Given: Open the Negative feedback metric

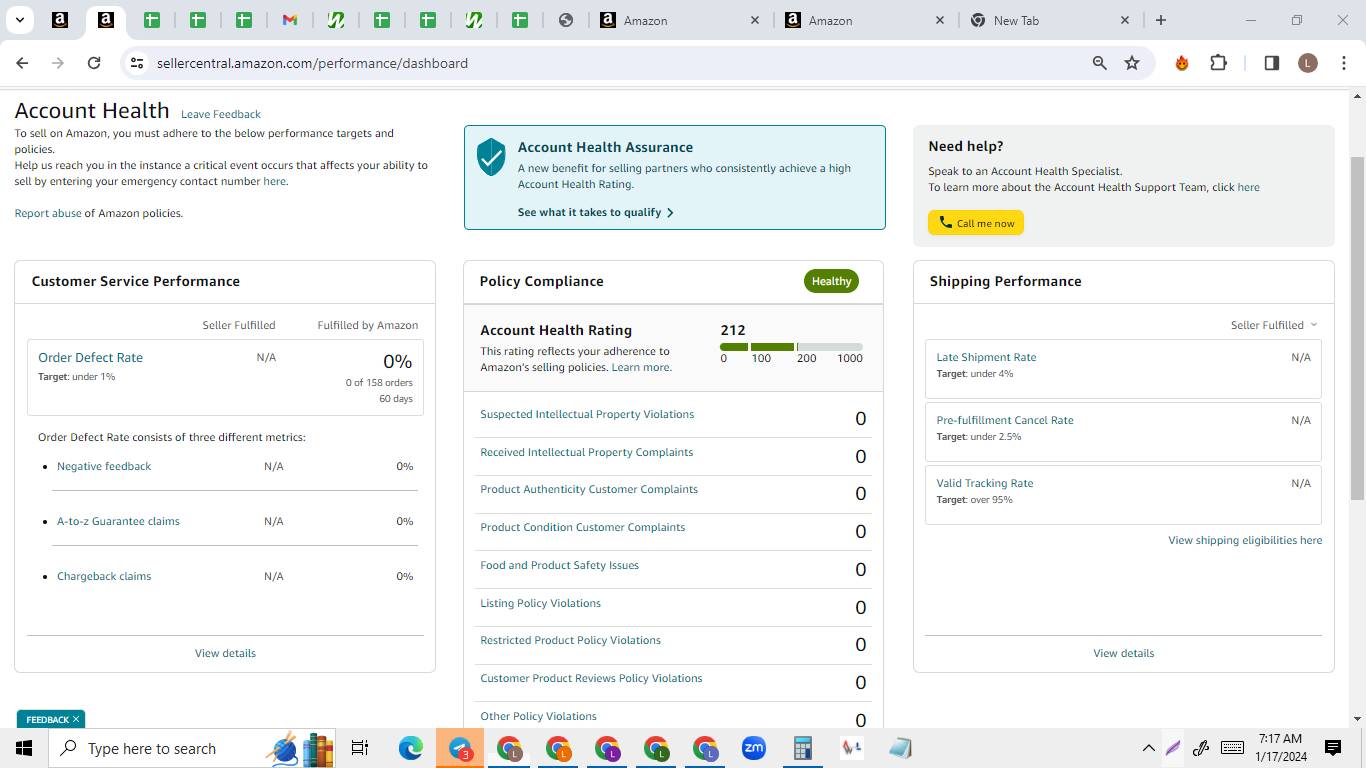Looking at the screenshot, I should click(x=104, y=466).
